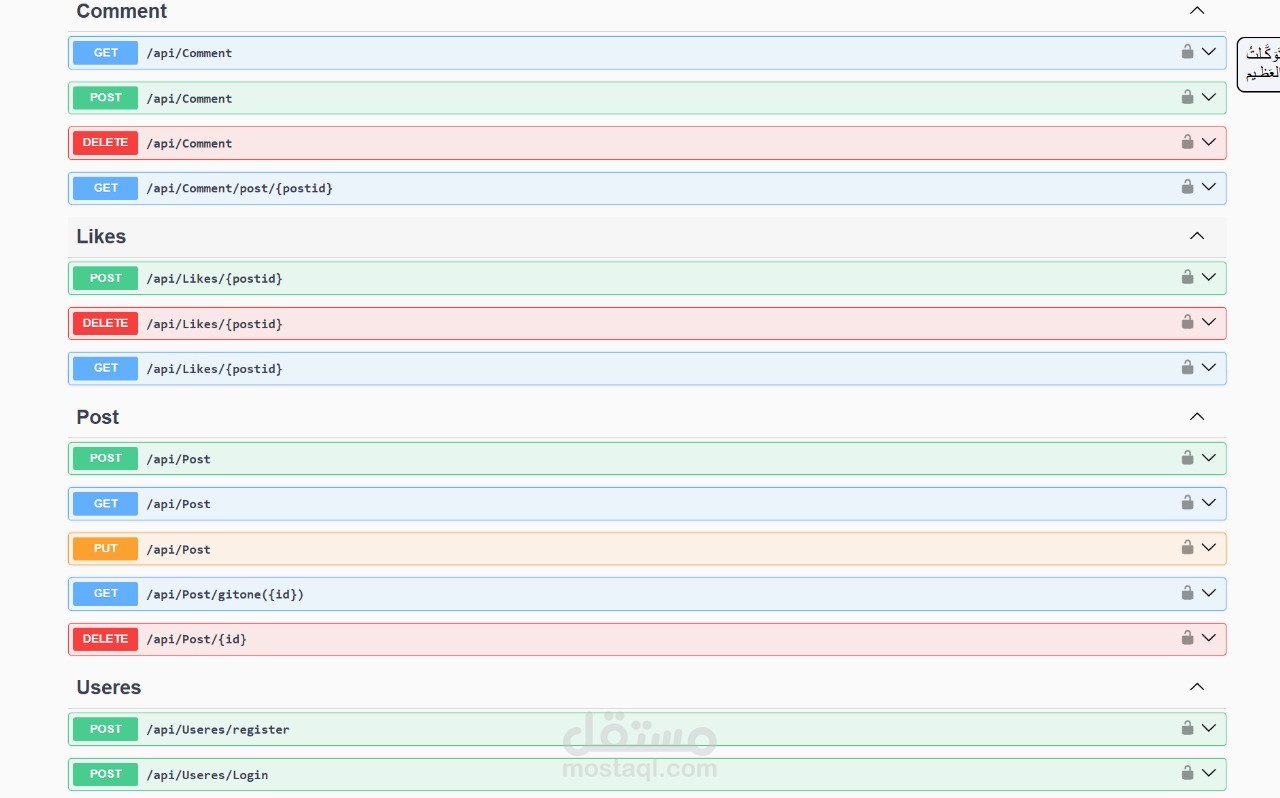Expand GET /api/Post/gitone({id}) via its chevron
The image size is (1280, 798).
(x=1209, y=593)
